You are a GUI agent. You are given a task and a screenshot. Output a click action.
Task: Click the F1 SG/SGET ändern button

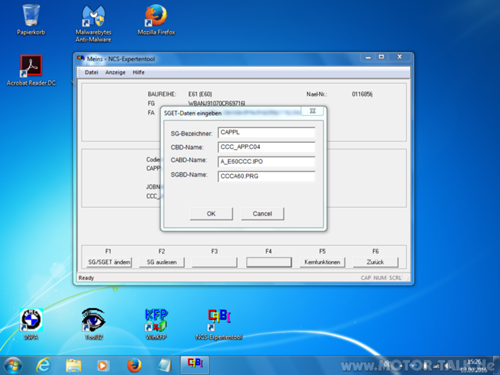click(109, 262)
